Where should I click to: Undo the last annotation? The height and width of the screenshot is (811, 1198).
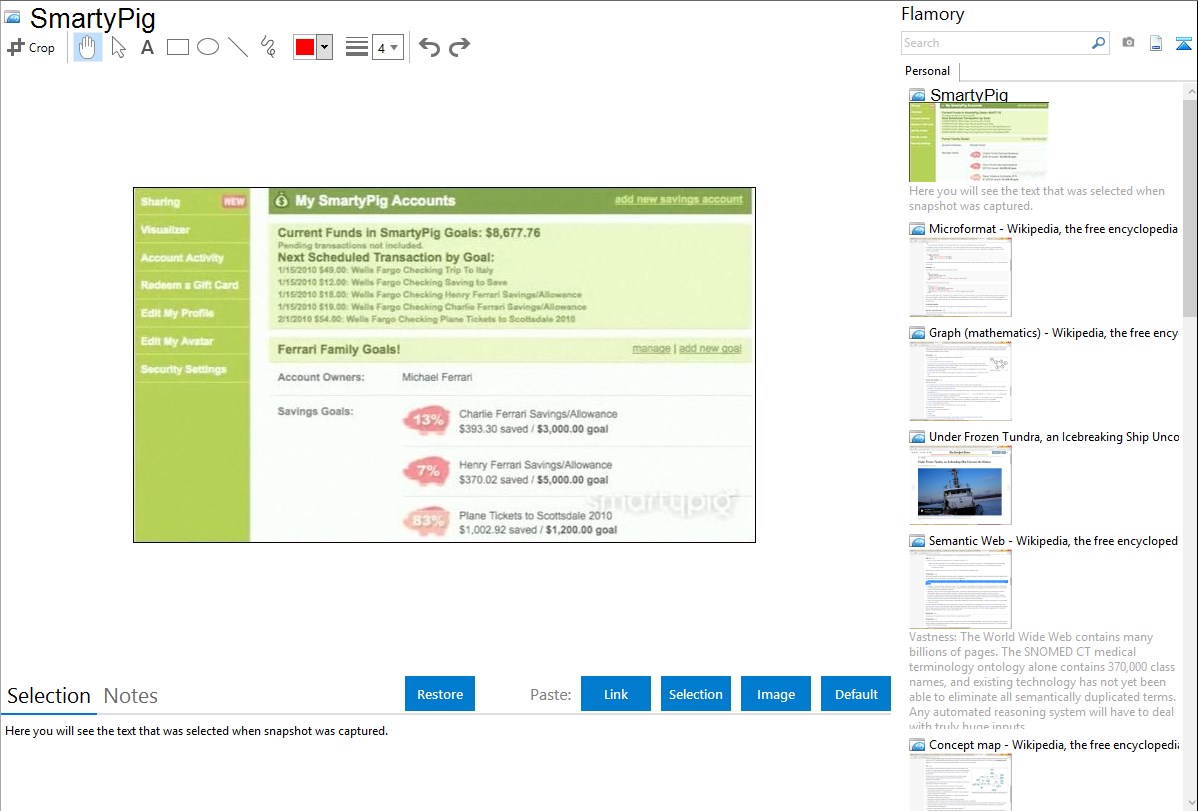[x=429, y=47]
